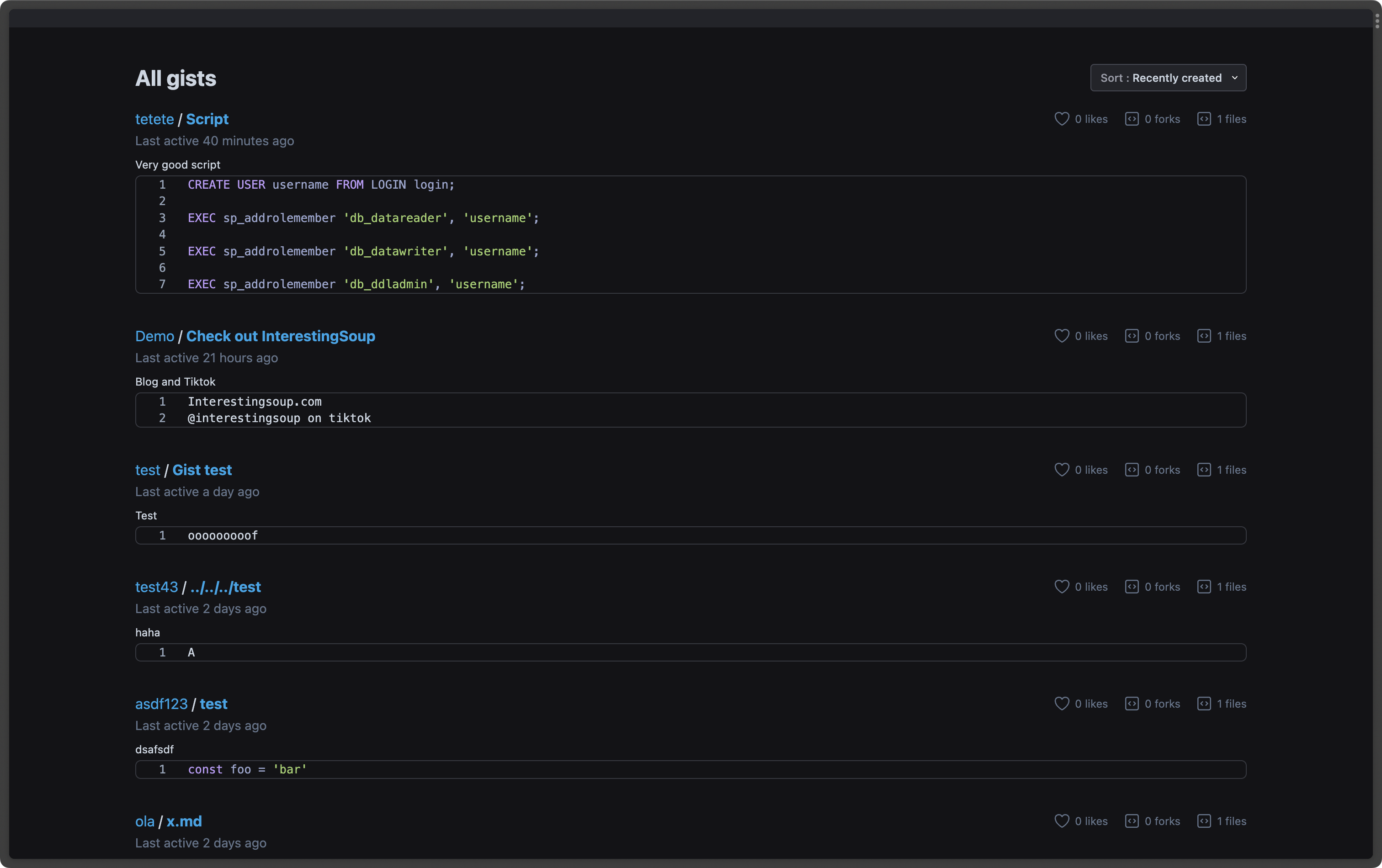Open the Demo user profile link
1382x868 pixels.
click(x=154, y=336)
